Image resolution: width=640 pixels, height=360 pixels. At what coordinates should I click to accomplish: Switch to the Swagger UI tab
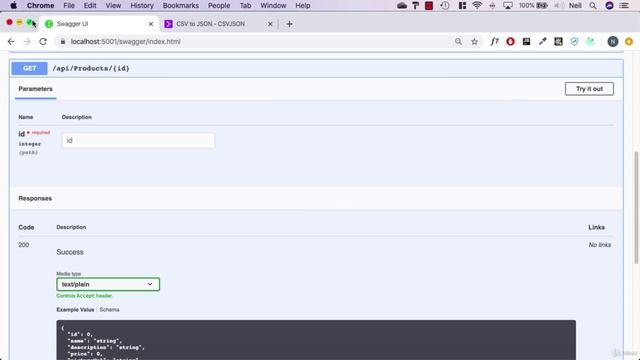point(98,24)
